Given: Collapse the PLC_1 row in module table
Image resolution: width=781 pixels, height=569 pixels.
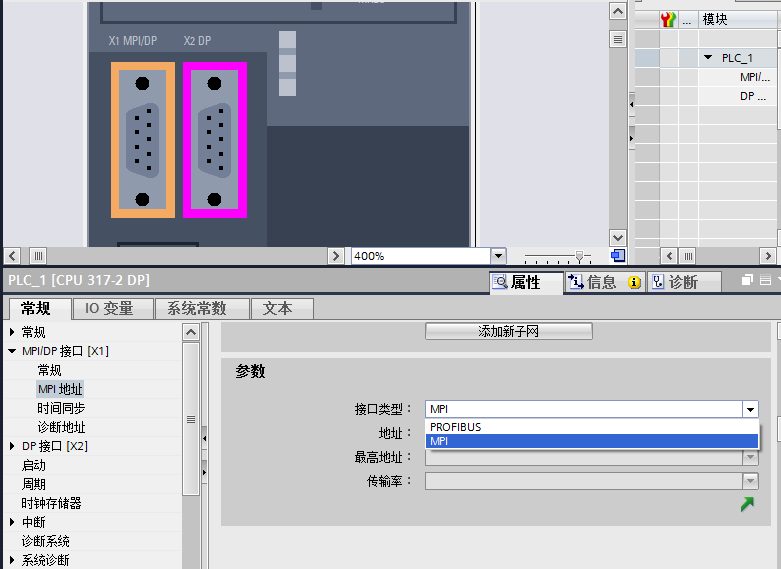Looking at the screenshot, I should tap(709, 58).
